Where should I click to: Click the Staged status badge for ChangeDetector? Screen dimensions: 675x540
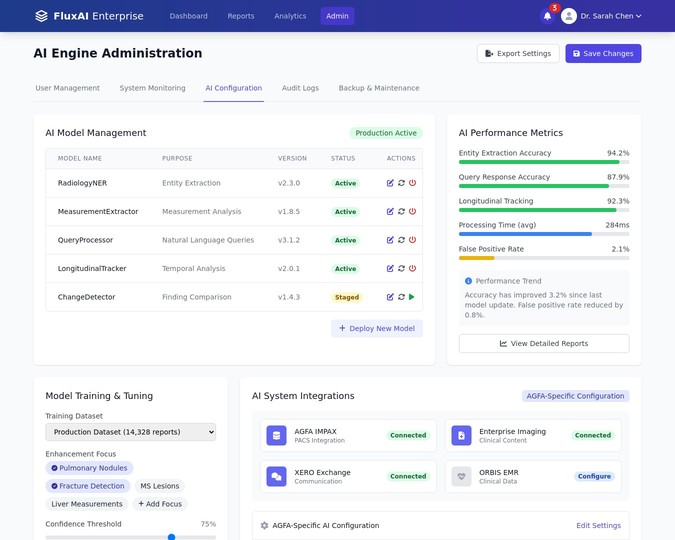[347, 297]
